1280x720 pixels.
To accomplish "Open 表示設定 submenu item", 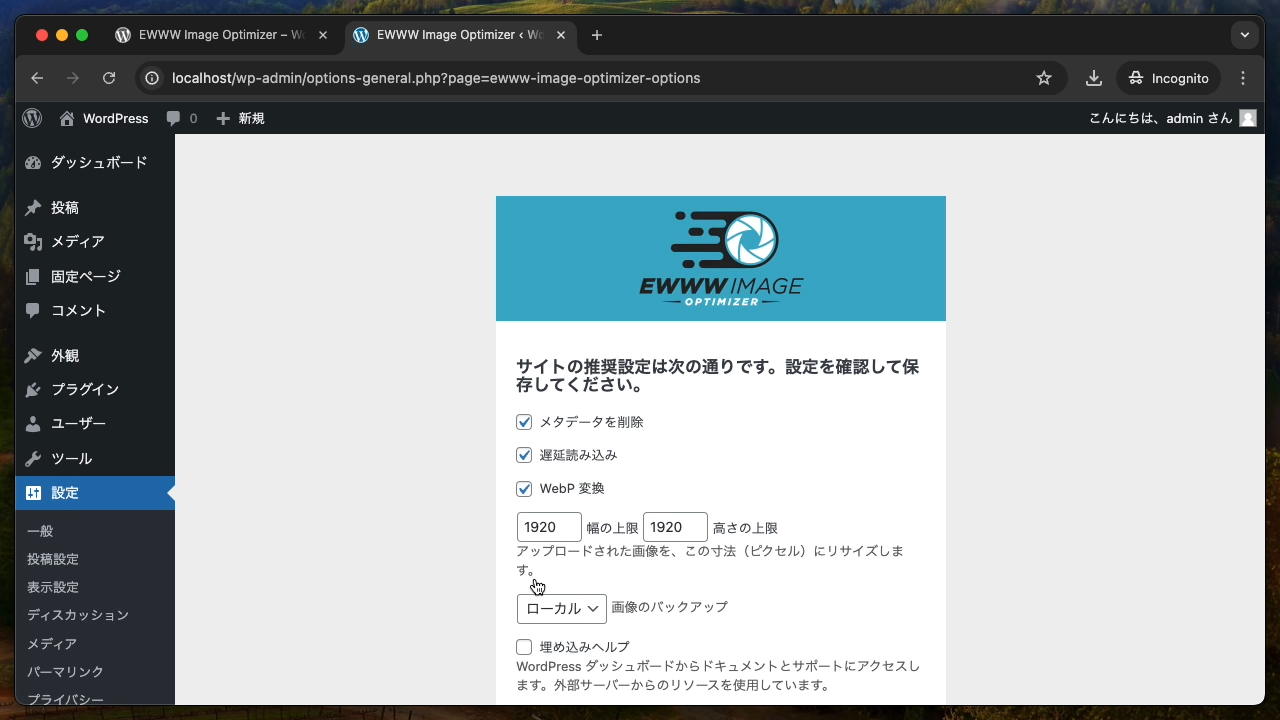I will (53, 587).
